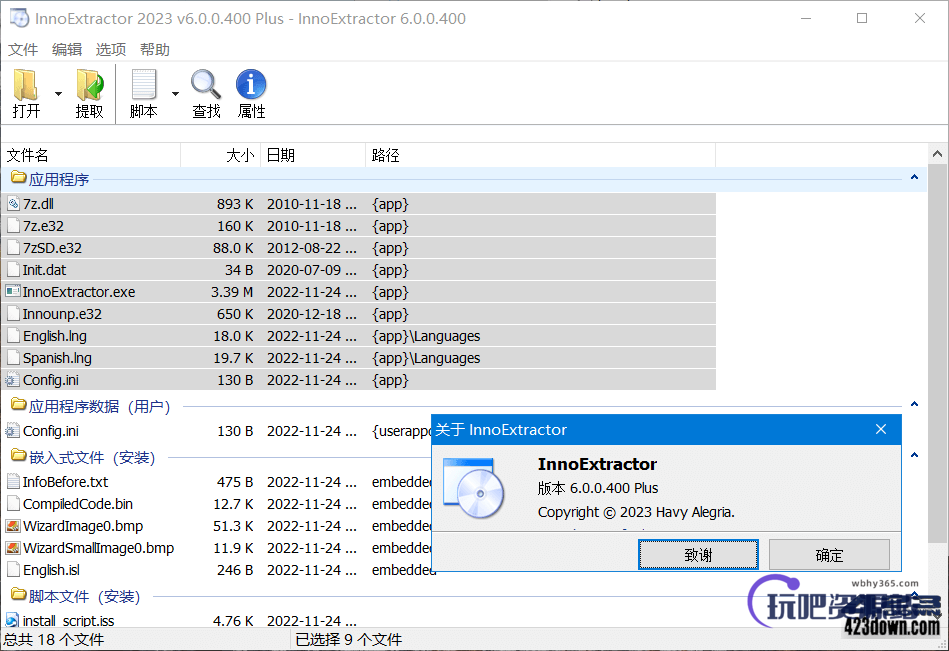The height and width of the screenshot is (651, 949).
Task: Click the InnoExtractor title bar app icon
Action: click(x=19, y=18)
